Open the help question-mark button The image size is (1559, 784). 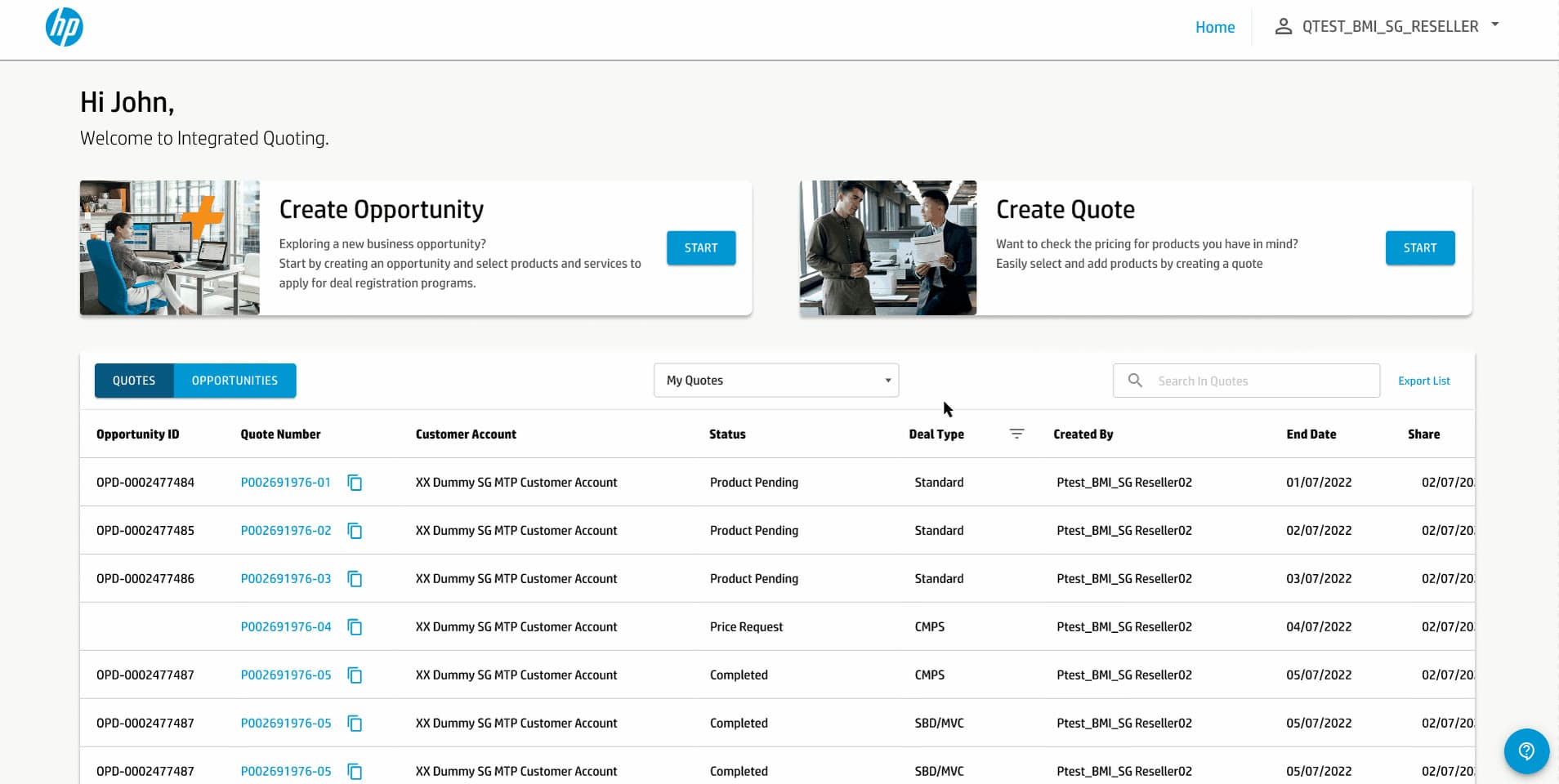(x=1526, y=751)
